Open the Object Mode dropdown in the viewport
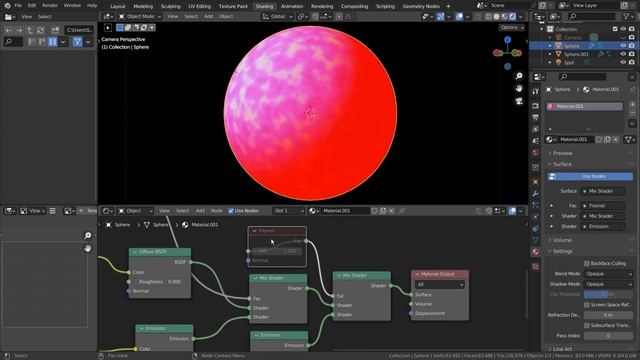Screen dimensions: 640x360 coord(140,17)
